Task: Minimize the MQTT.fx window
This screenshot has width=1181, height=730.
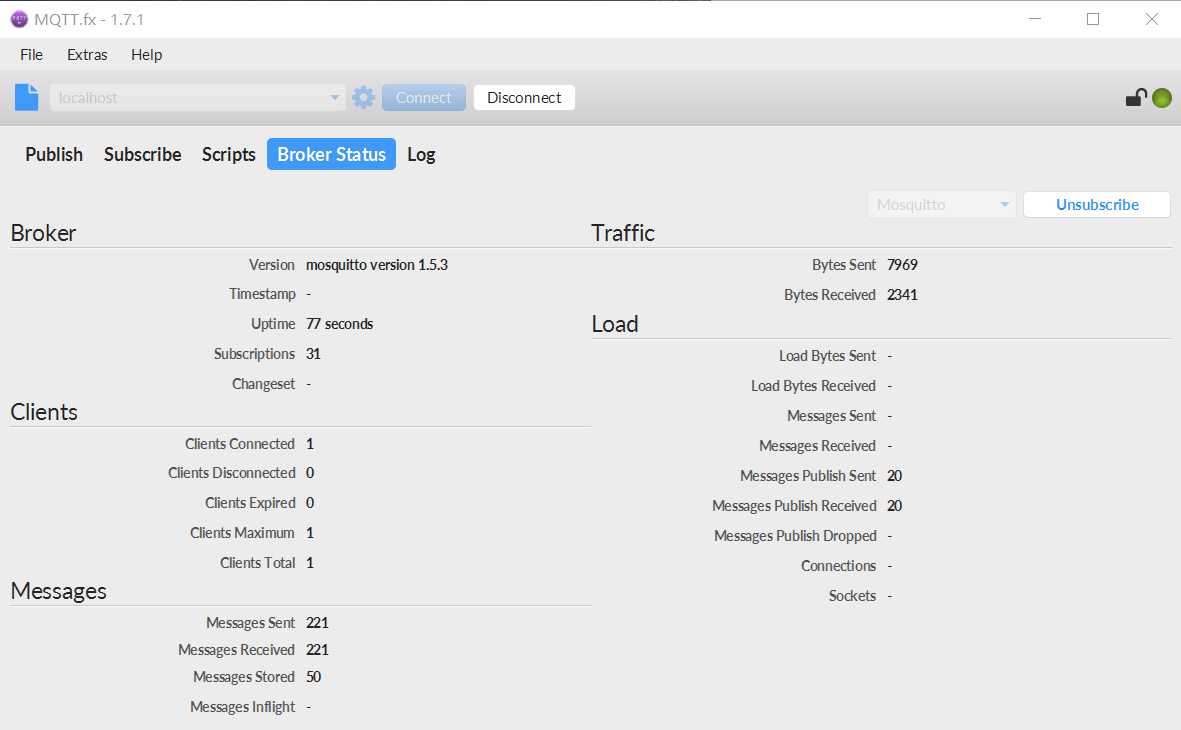Action: tap(1035, 20)
